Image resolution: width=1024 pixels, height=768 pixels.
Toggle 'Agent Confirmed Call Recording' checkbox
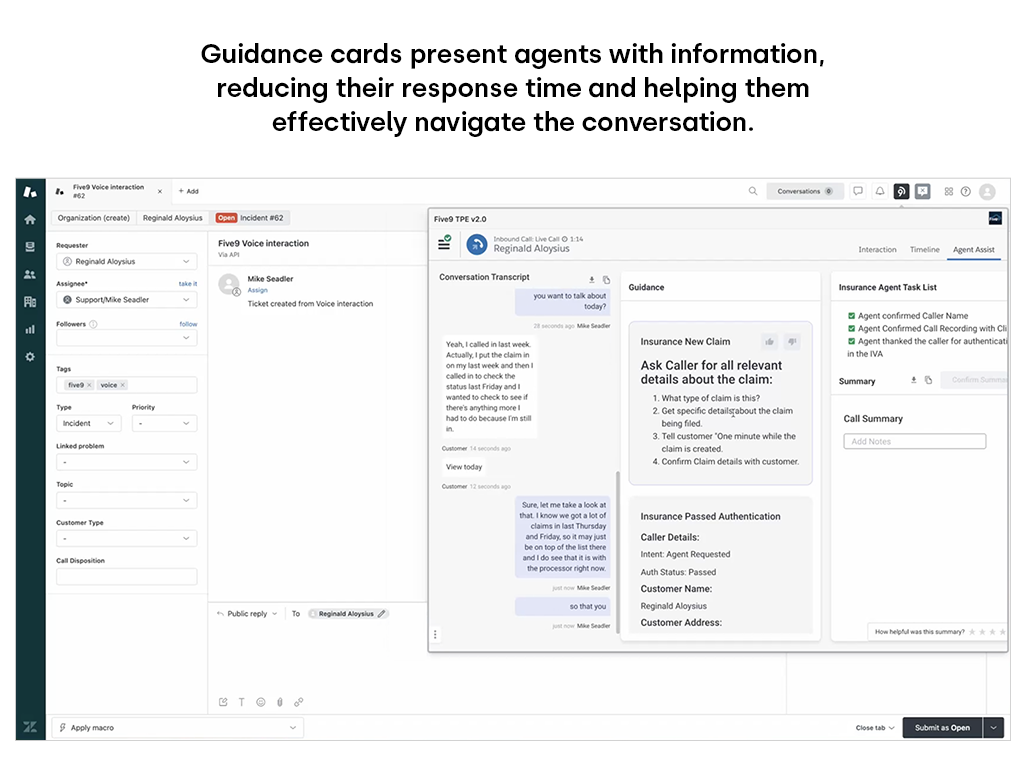851,328
